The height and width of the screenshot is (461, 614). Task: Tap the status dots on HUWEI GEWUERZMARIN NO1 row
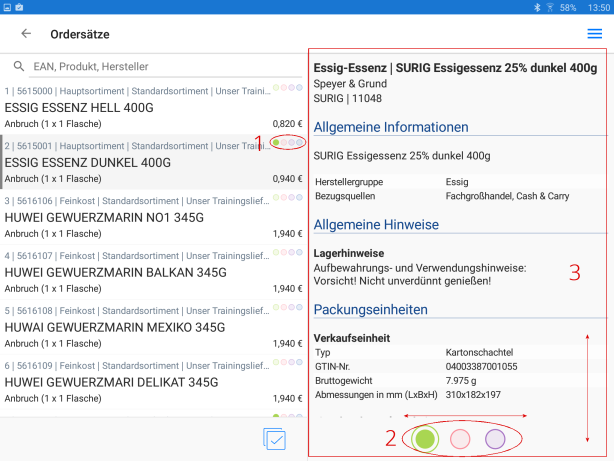coord(288,197)
